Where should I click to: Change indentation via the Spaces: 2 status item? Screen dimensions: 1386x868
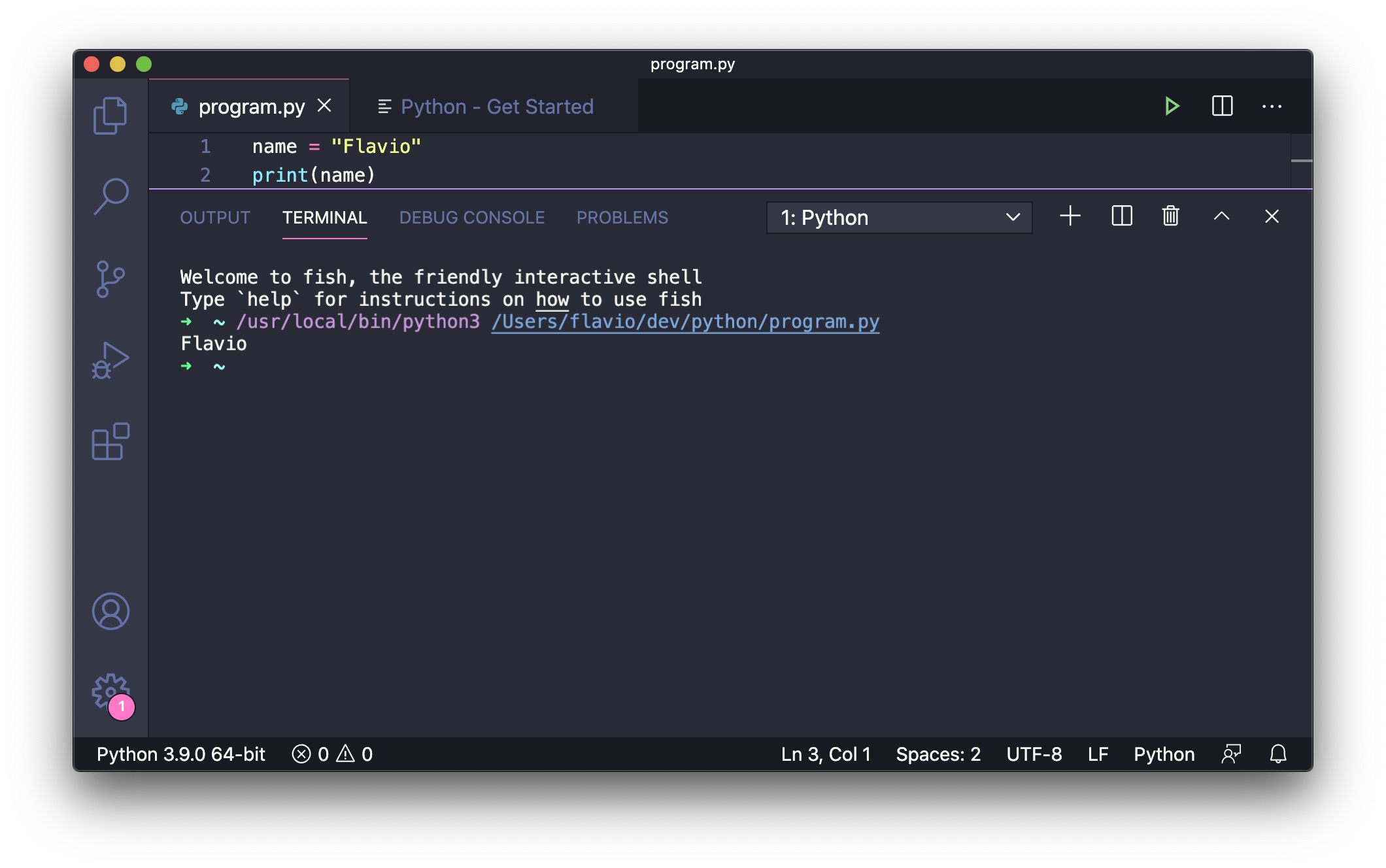point(939,754)
